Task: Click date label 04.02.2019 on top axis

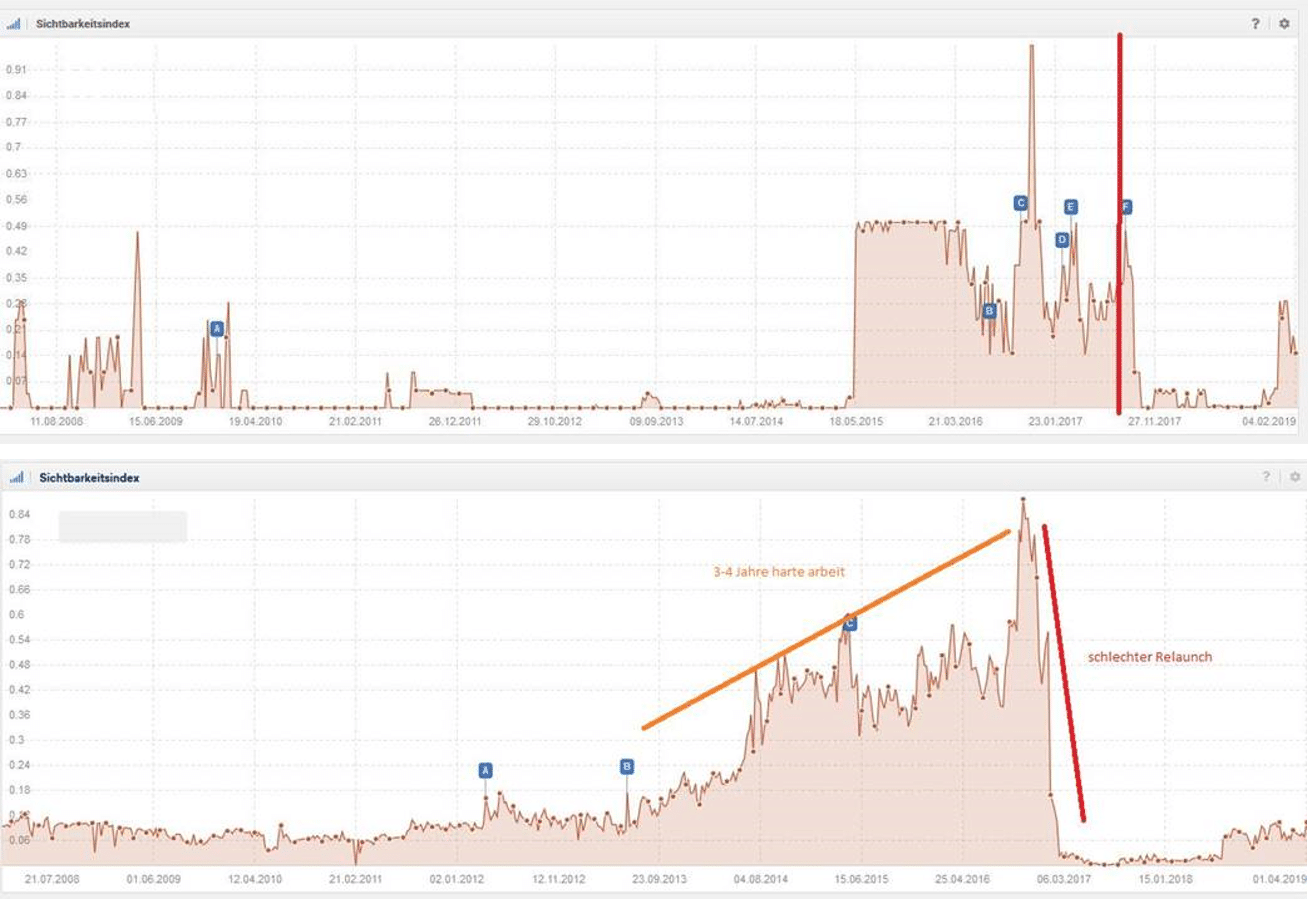Action: tap(1269, 422)
